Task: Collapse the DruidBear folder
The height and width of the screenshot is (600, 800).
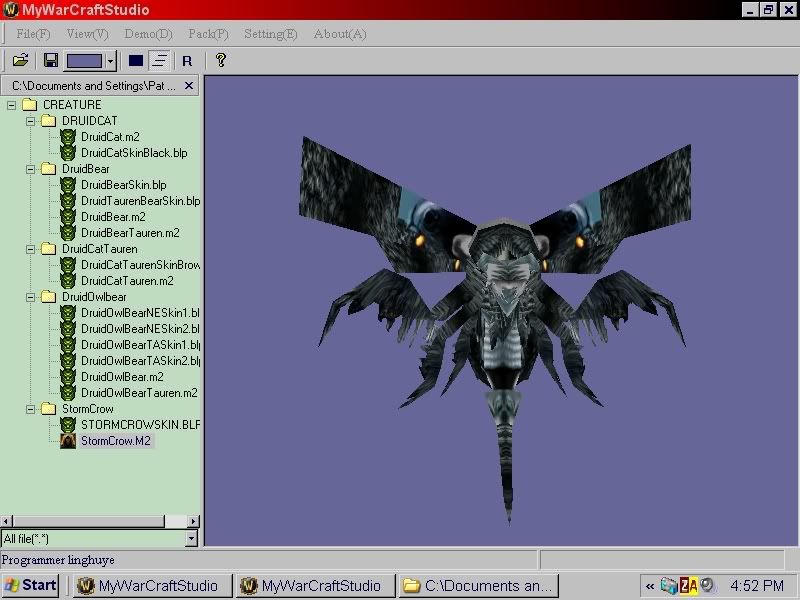Action: point(31,169)
